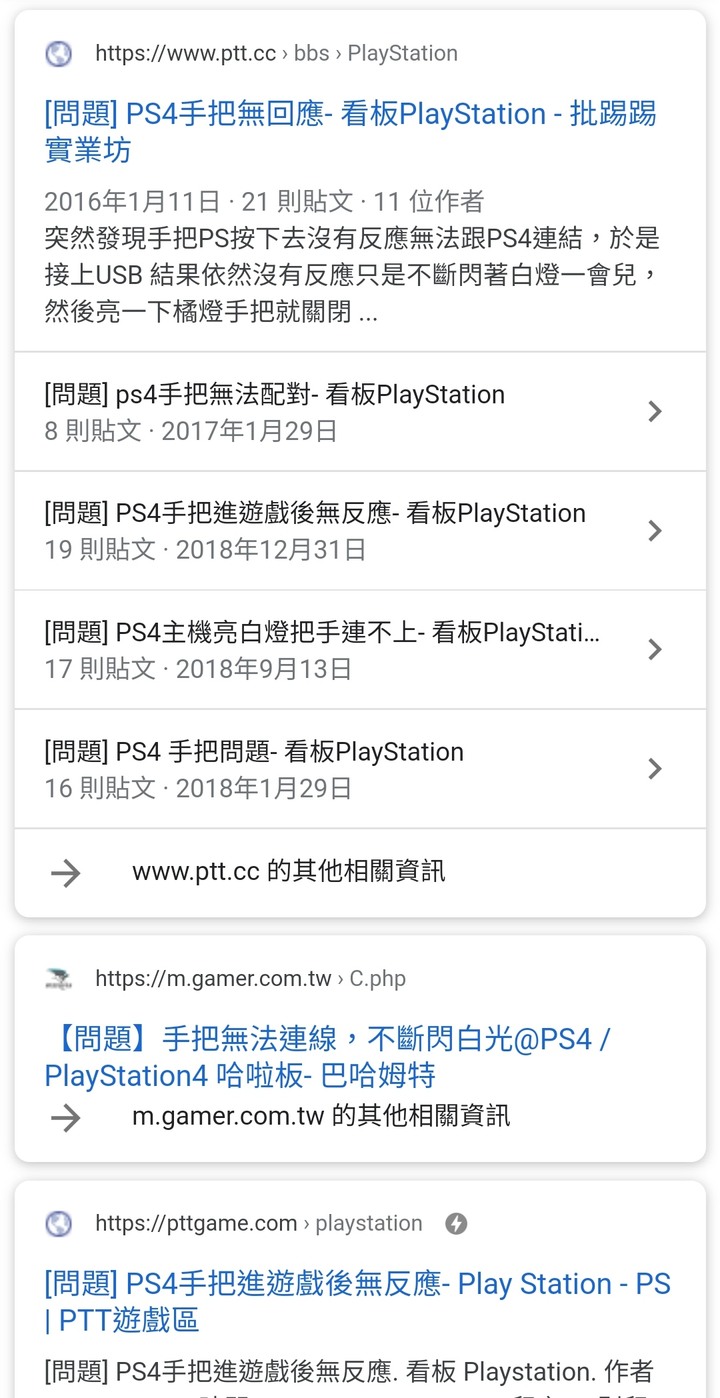Expand the PS4主機亮白燈把手連不上 chevron

(x=655, y=649)
